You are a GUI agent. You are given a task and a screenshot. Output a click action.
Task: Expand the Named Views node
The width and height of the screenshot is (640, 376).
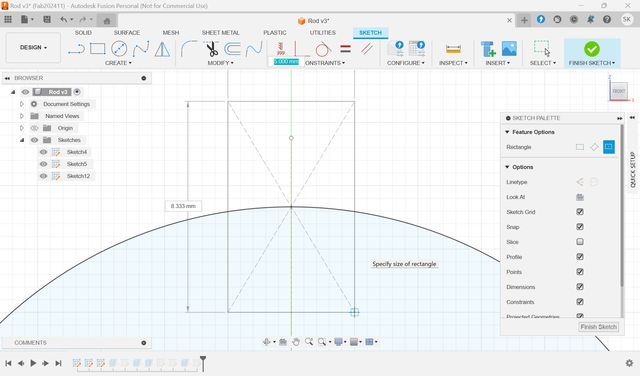tap(22, 116)
